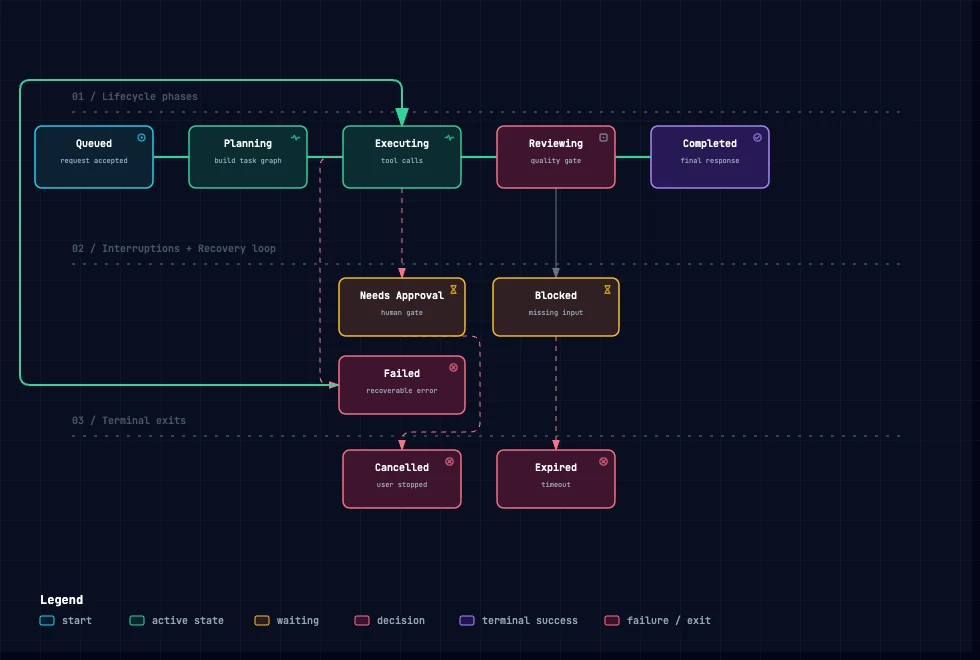Click the hourglass icon in Needs Approval node

453,289
